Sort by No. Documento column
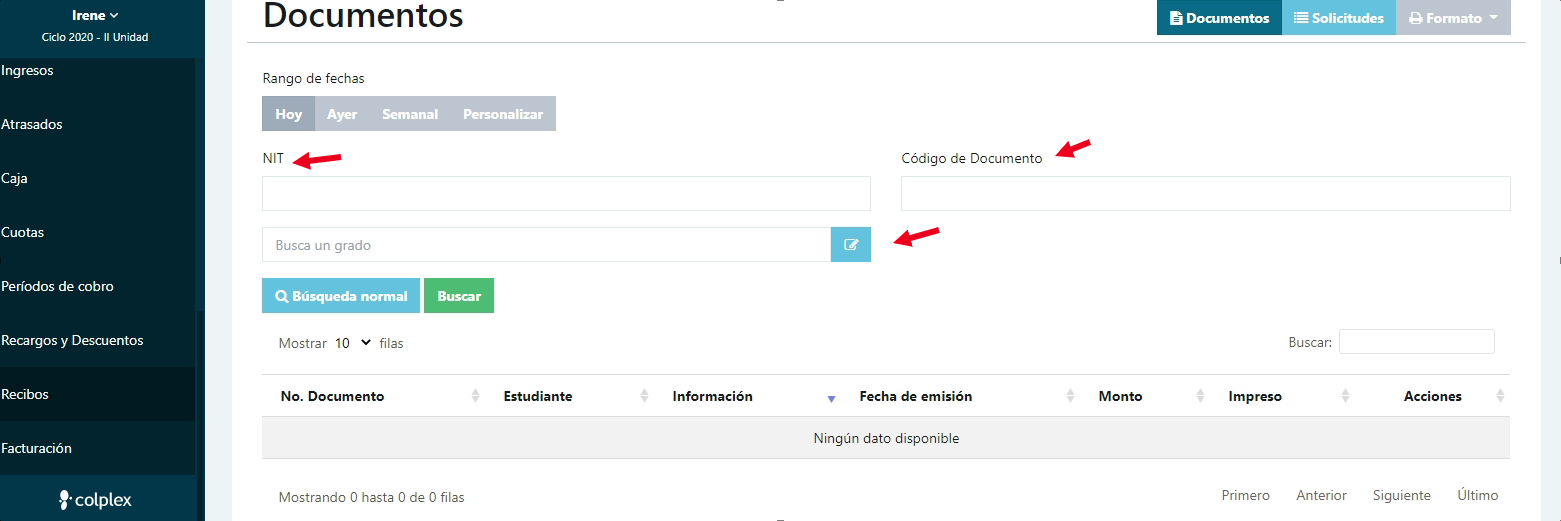Screen dimensions: 1561x521 tap(373, 396)
